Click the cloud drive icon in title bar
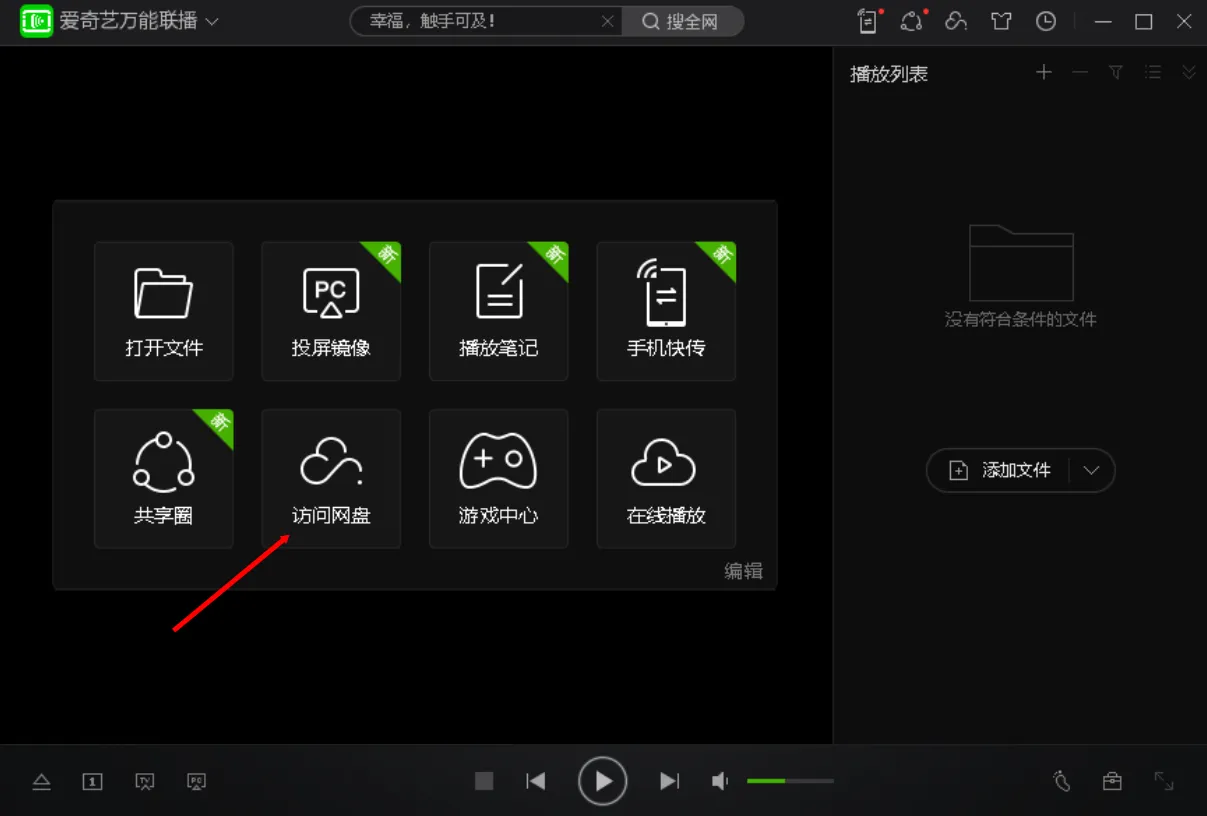This screenshot has width=1207, height=816. [x=956, y=21]
